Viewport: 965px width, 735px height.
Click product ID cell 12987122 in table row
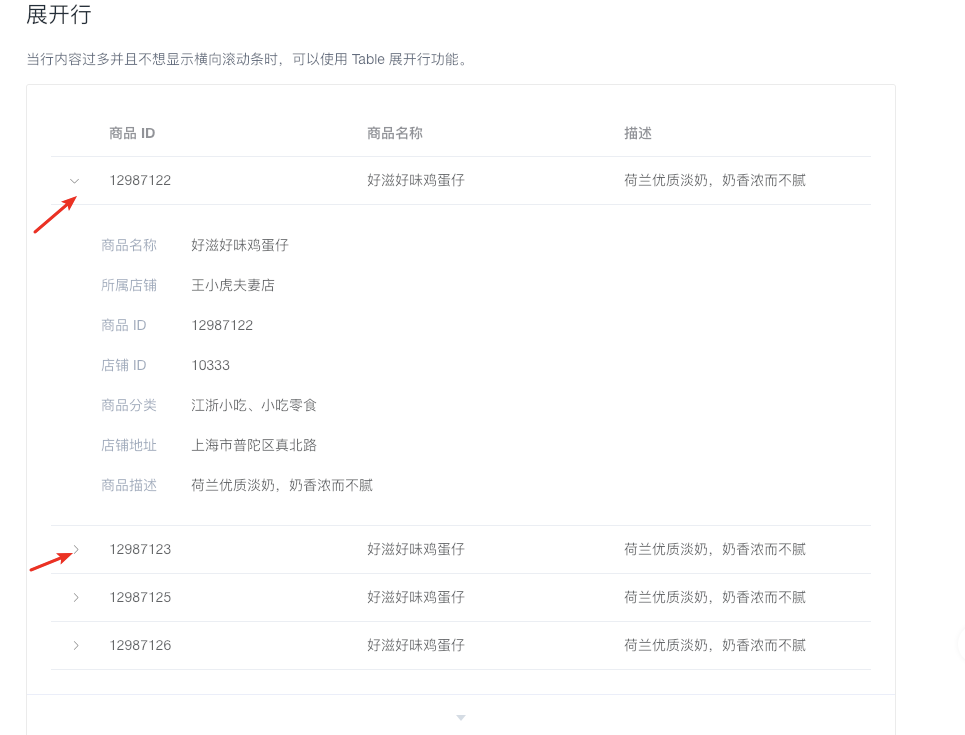tap(140, 180)
